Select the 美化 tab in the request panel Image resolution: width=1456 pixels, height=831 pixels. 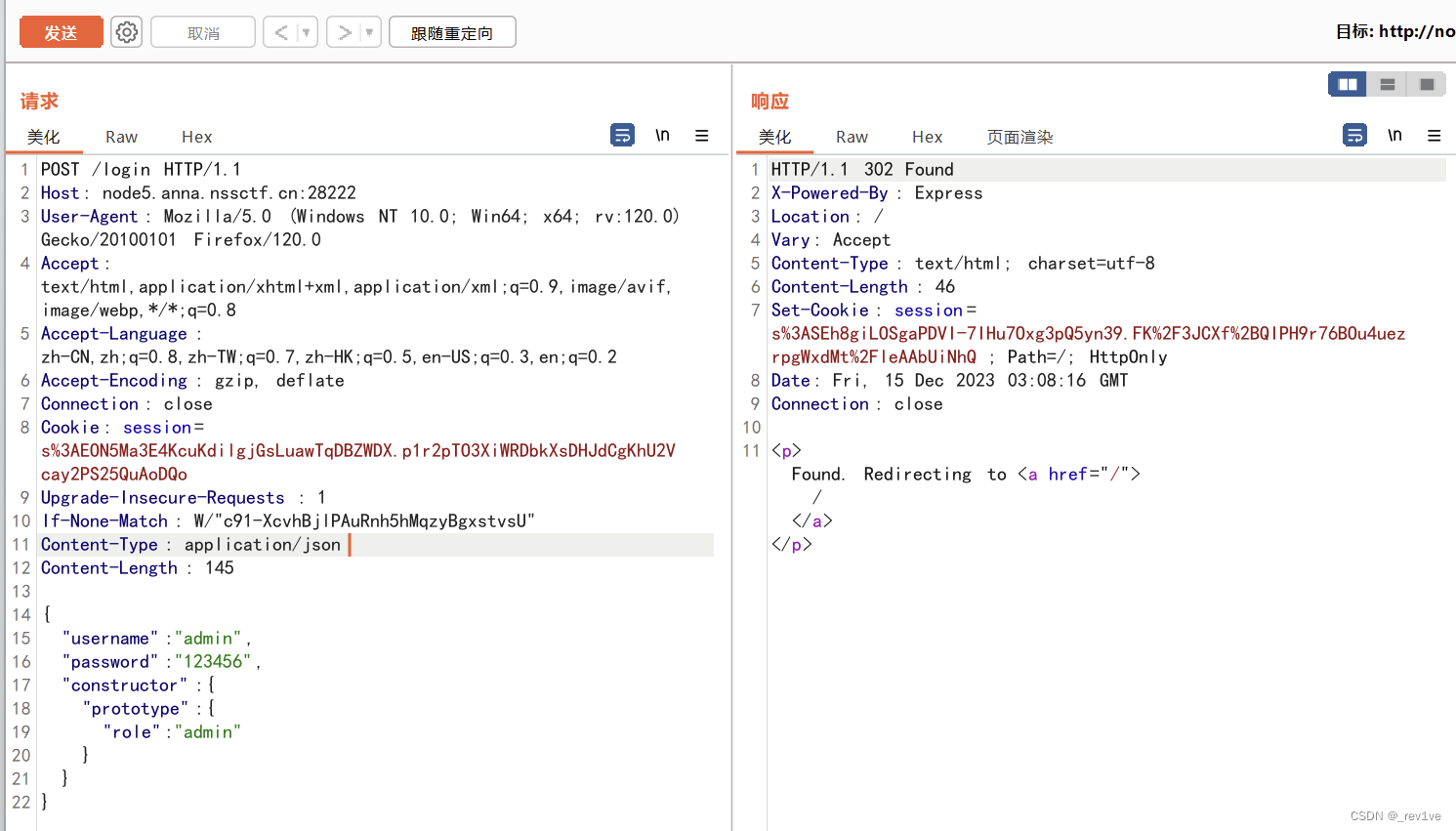click(44, 137)
